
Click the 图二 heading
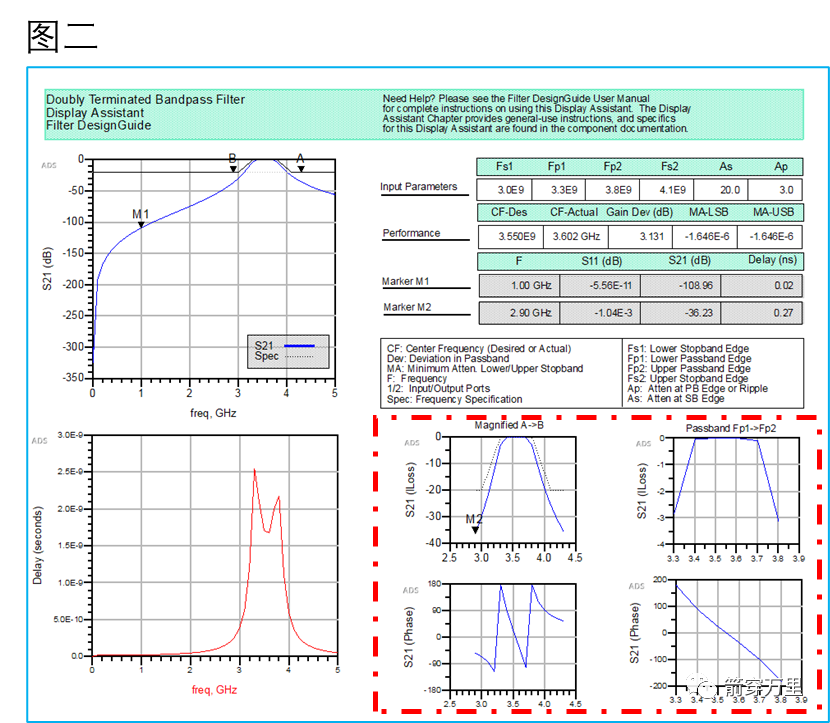62,37
